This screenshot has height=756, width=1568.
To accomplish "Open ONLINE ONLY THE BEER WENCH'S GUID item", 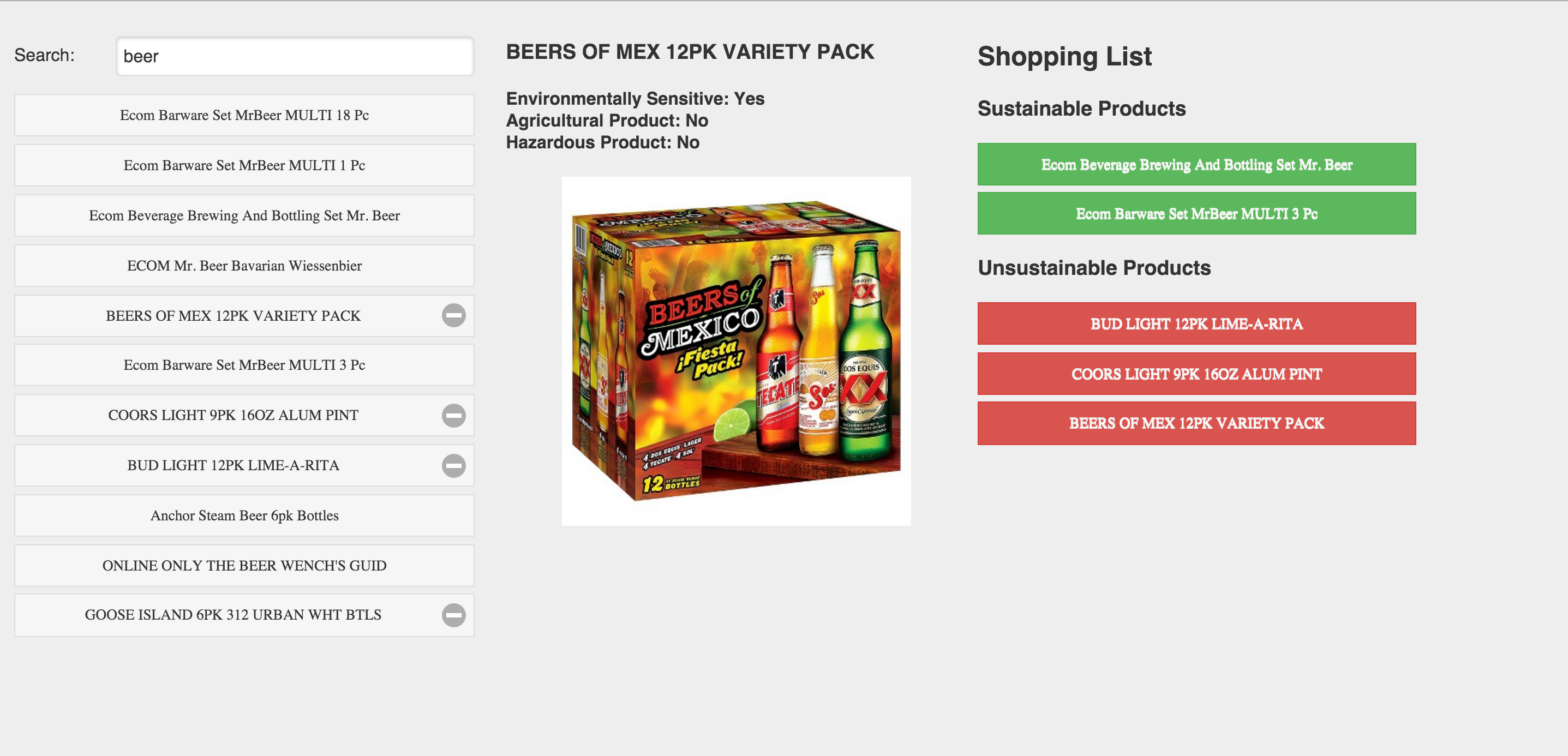I will point(244,566).
